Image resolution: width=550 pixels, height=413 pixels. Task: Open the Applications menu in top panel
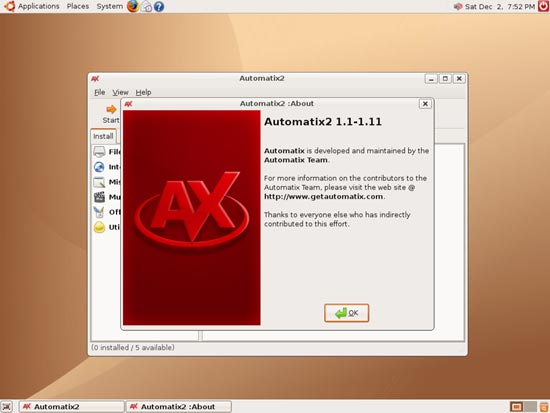39,6
